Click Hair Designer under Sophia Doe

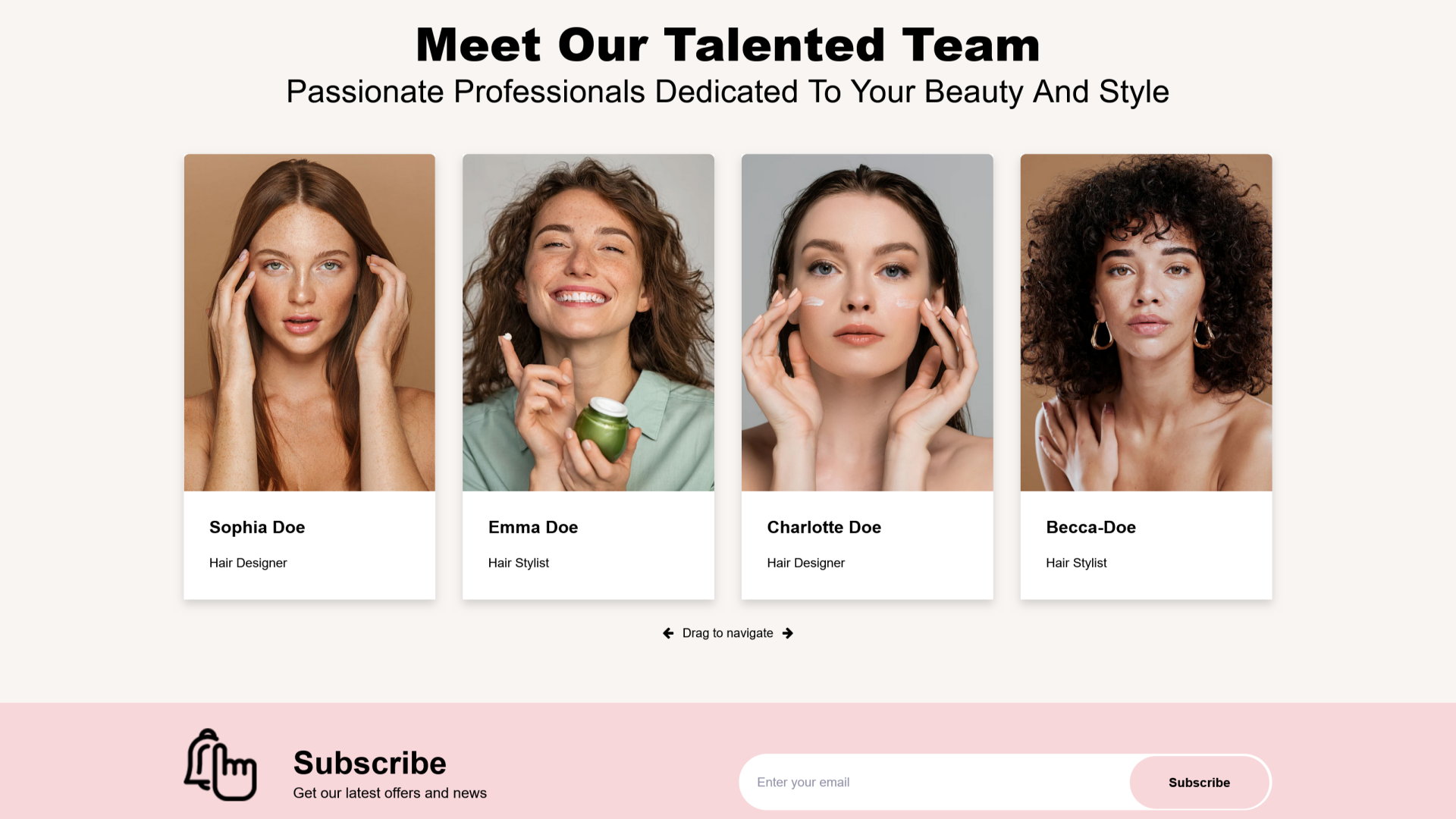(x=248, y=563)
